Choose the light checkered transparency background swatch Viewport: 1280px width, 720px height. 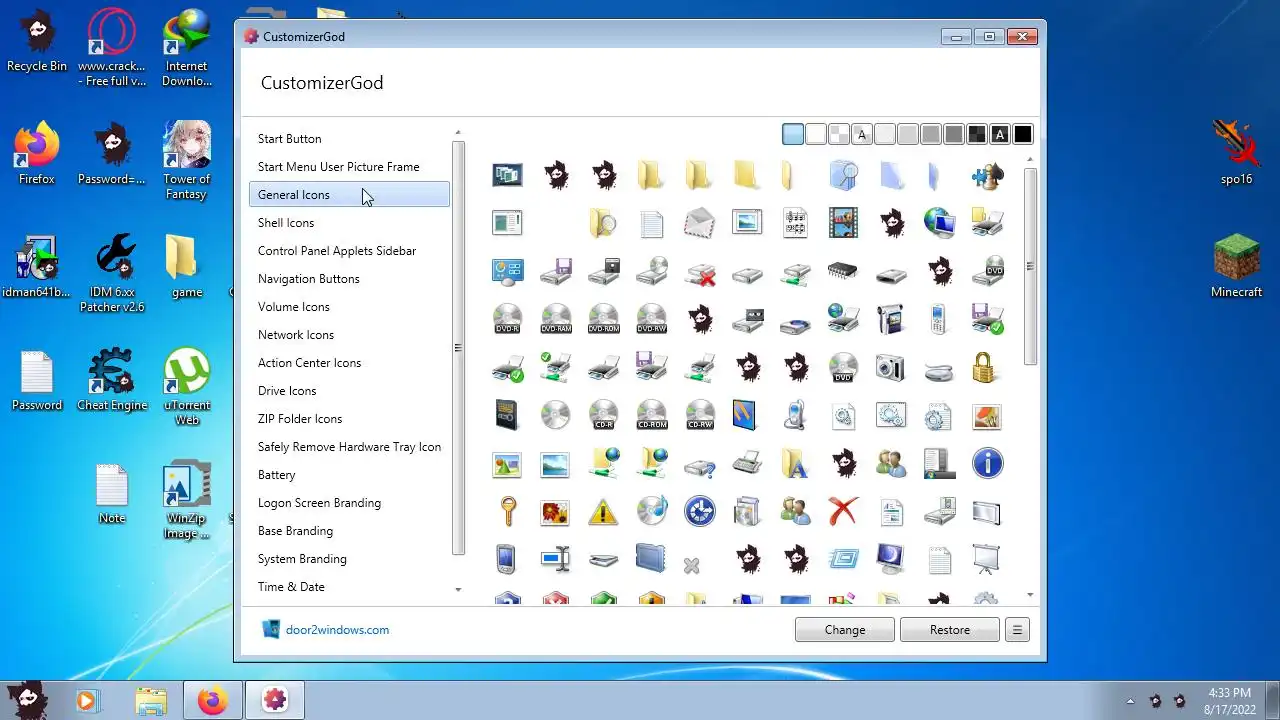[839, 134]
